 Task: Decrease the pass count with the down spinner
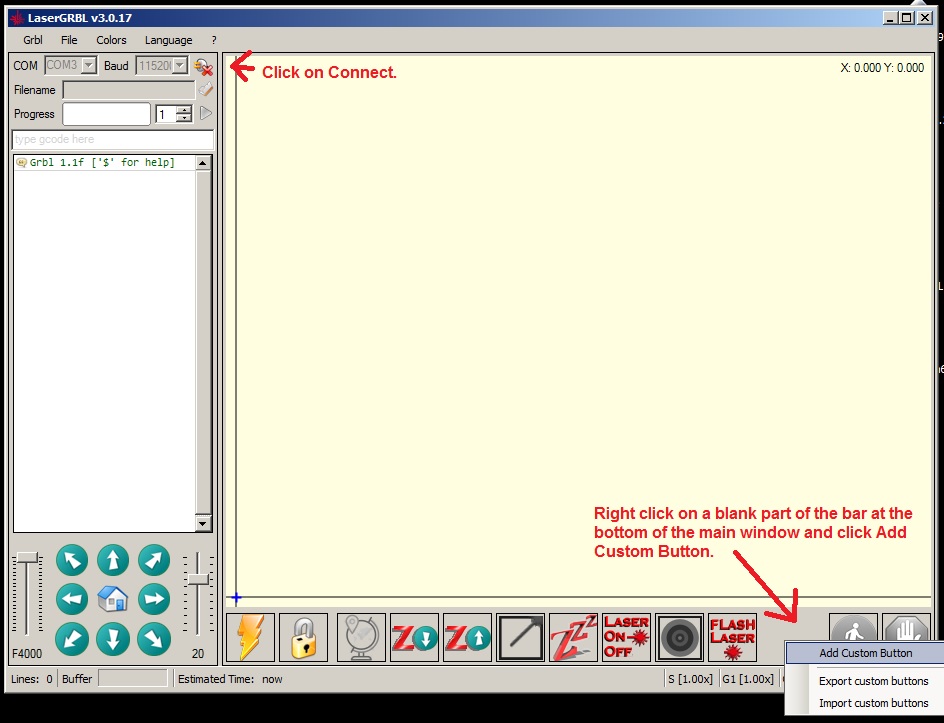[x=185, y=117]
